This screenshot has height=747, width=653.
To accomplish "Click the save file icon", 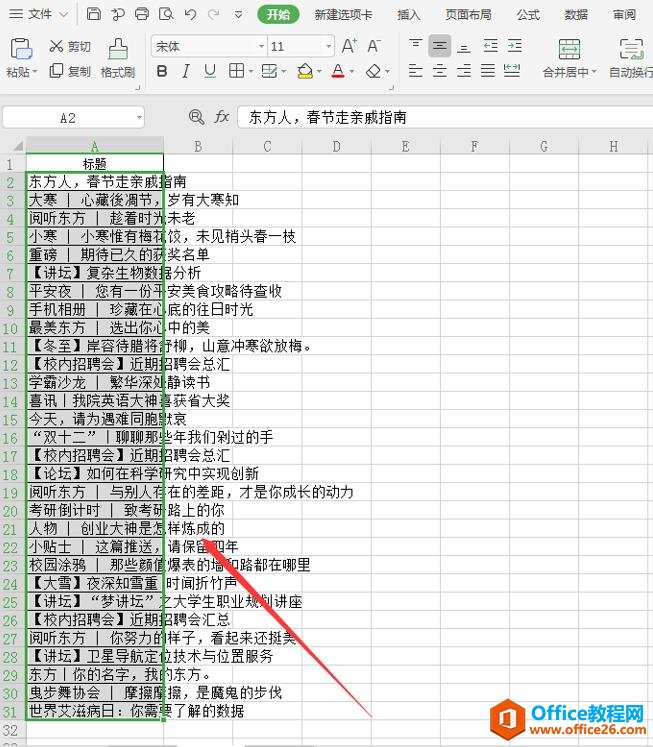I will pyautogui.click(x=93, y=14).
